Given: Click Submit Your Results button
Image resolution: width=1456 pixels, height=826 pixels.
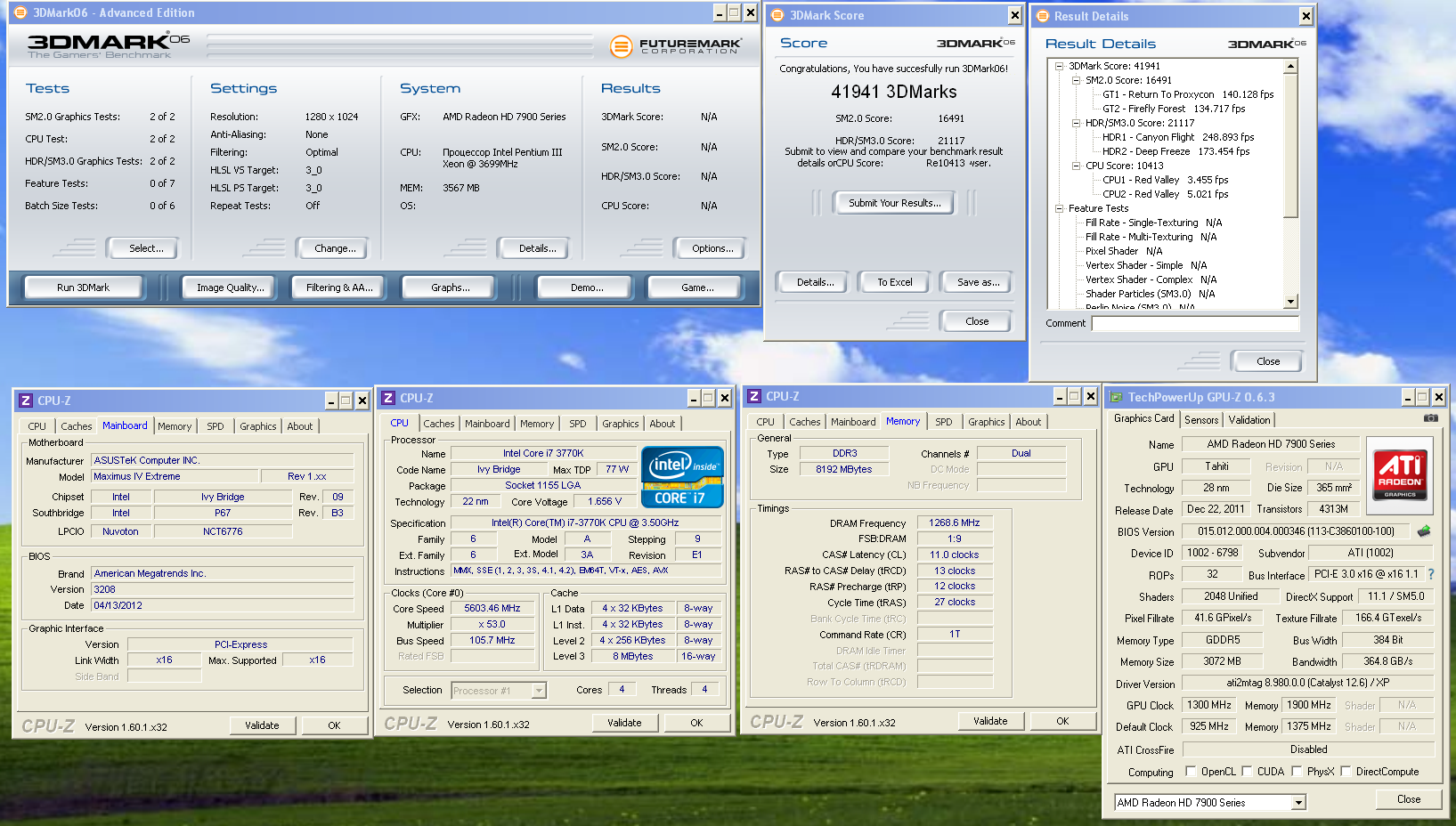Looking at the screenshot, I should click(x=894, y=203).
